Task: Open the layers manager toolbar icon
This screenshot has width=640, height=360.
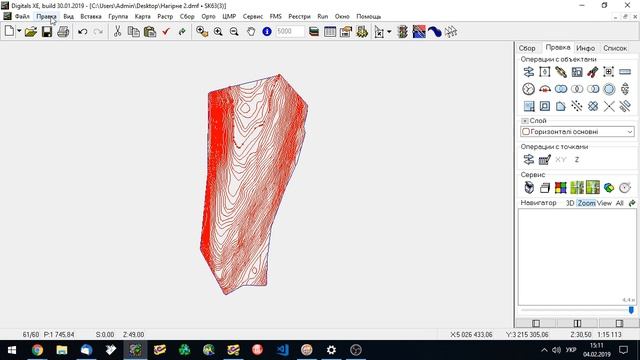Action: [314, 31]
